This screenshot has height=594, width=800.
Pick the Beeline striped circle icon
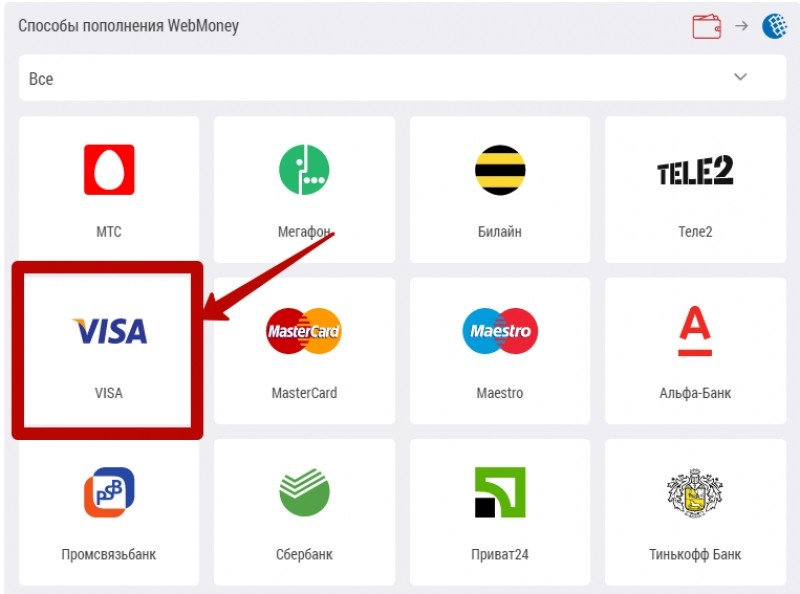click(x=500, y=169)
